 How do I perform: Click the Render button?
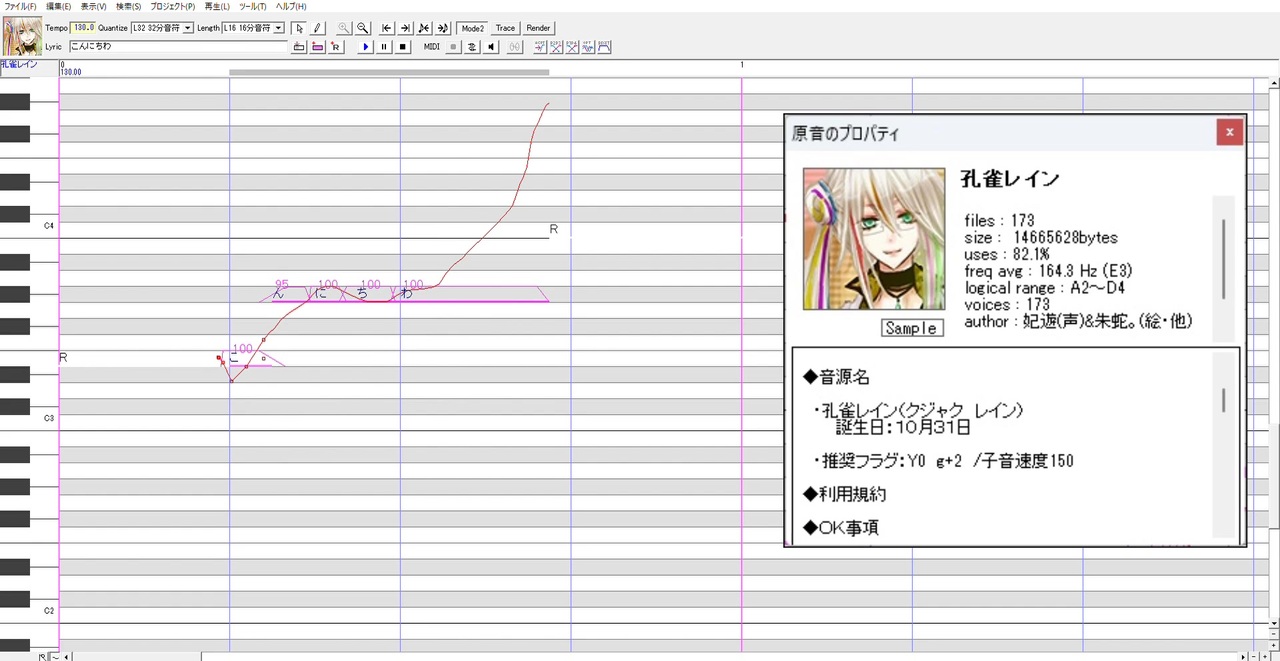pos(538,28)
